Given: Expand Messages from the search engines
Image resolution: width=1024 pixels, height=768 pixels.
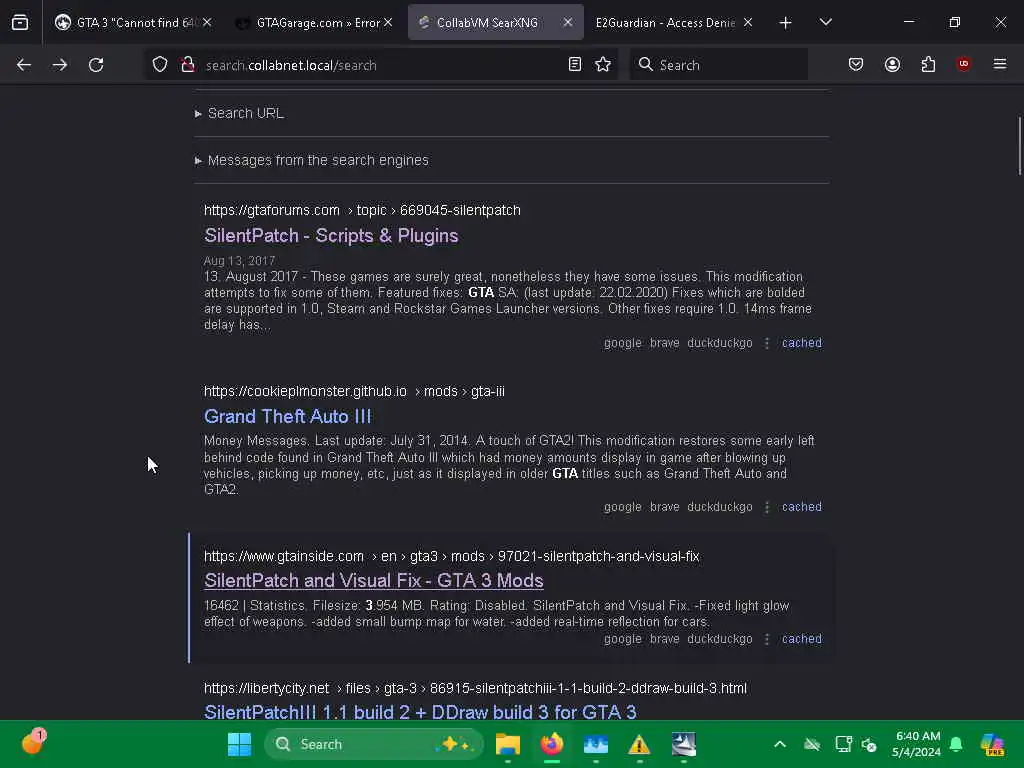Looking at the screenshot, I should click(x=312, y=160).
